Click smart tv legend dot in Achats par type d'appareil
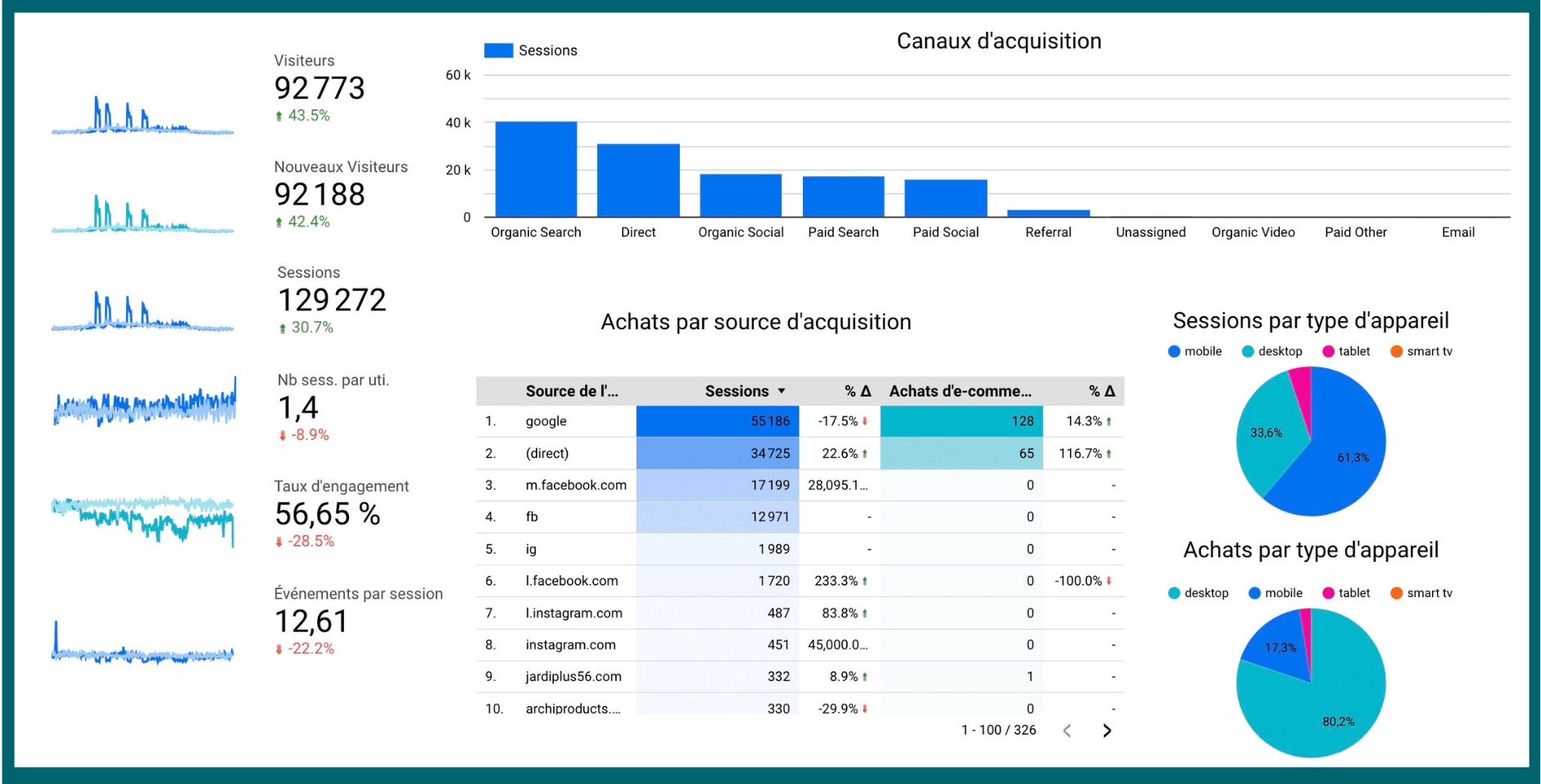 coord(1397,593)
